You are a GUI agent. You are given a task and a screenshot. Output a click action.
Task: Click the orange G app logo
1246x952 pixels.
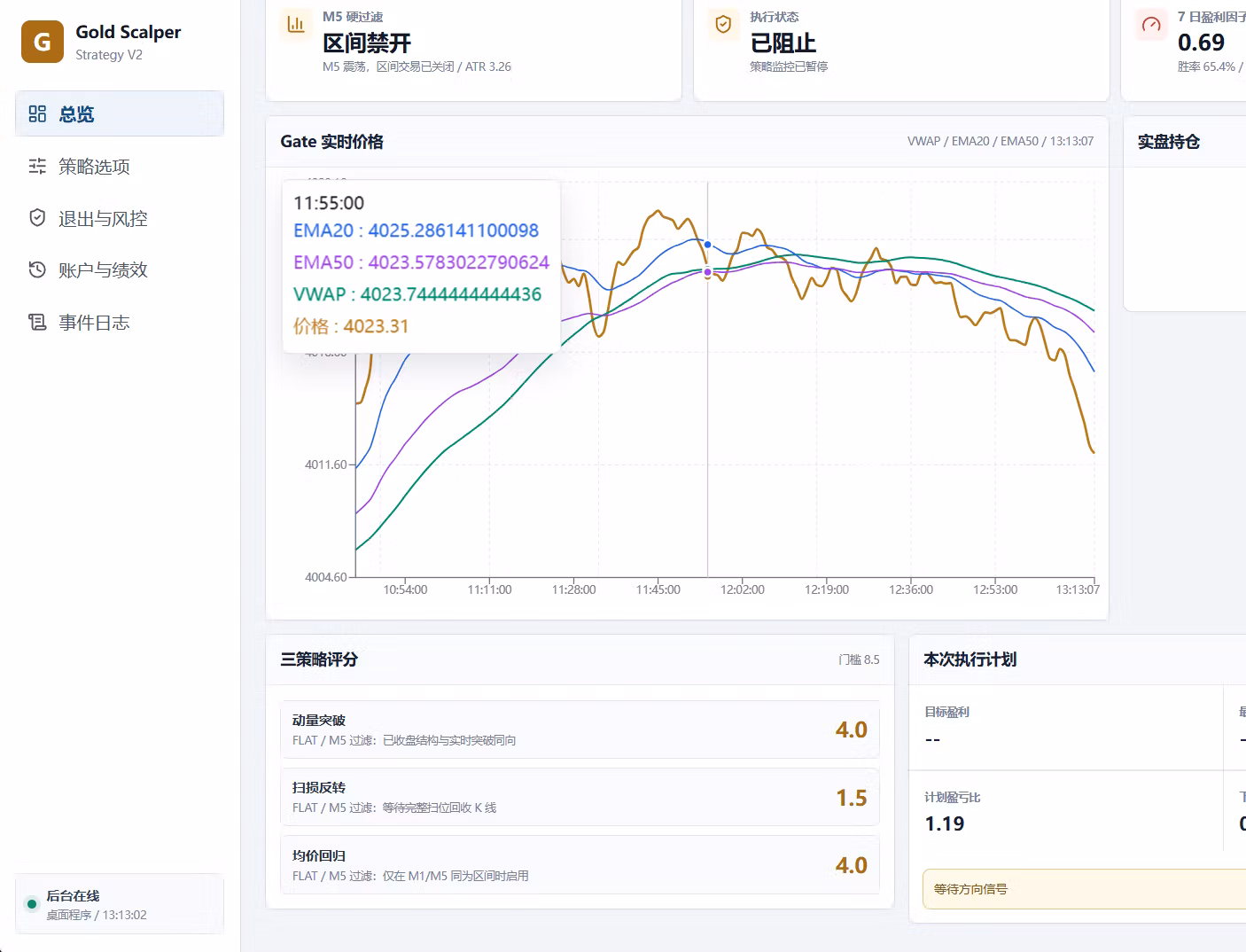(43, 42)
